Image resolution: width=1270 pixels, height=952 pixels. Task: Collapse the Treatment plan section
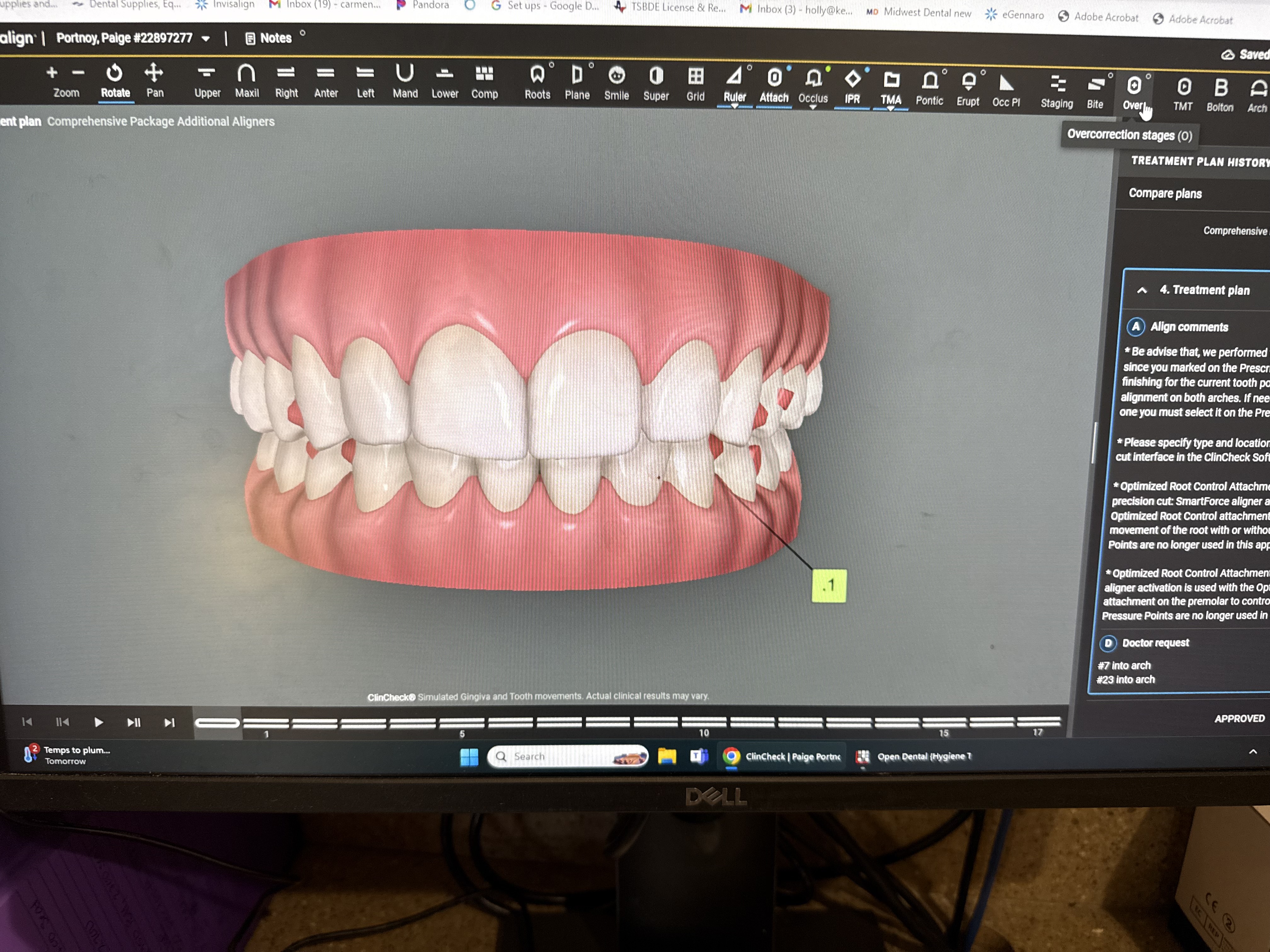(x=1142, y=290)
